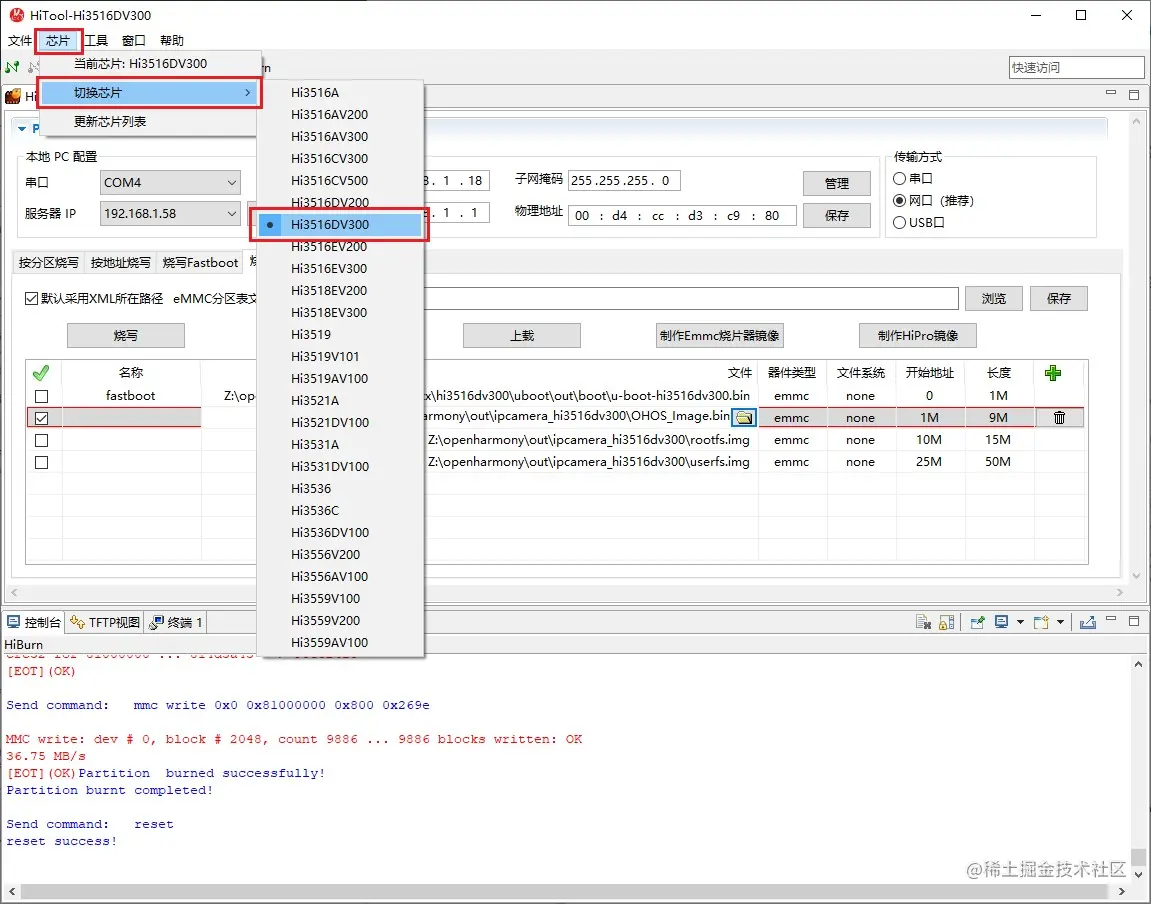Switch to 按分区烧写 tab

[48, 262]
